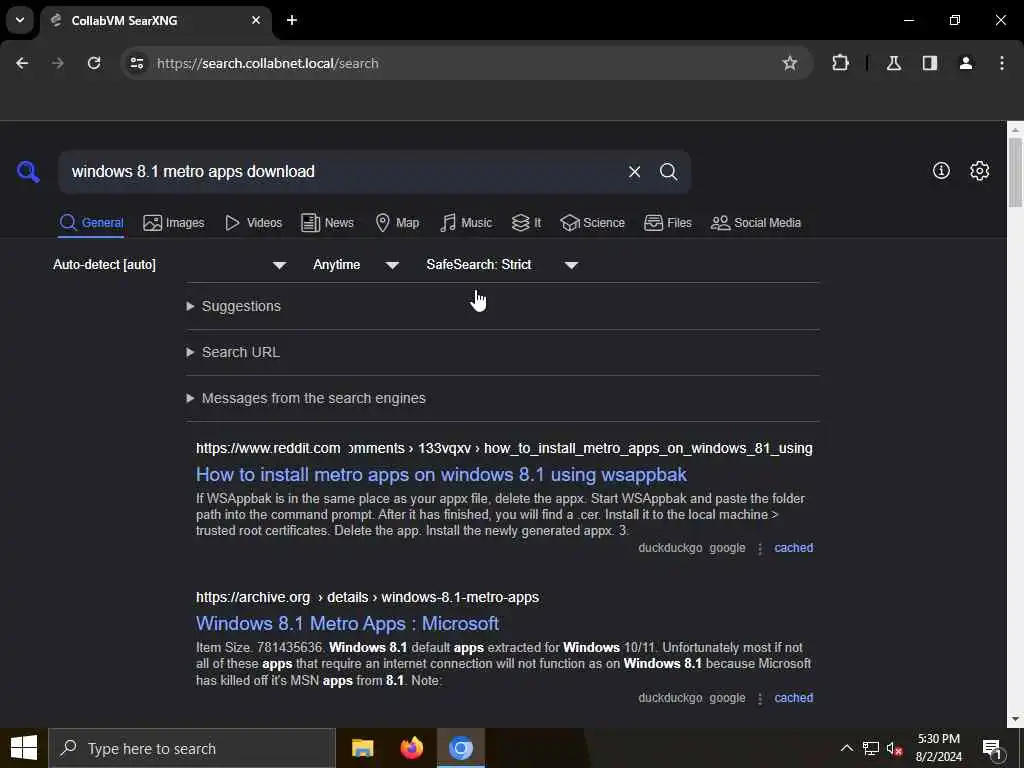This screenshot has height=768, width=1024.
Task: Switch to the Files tab
Action: 667,223
